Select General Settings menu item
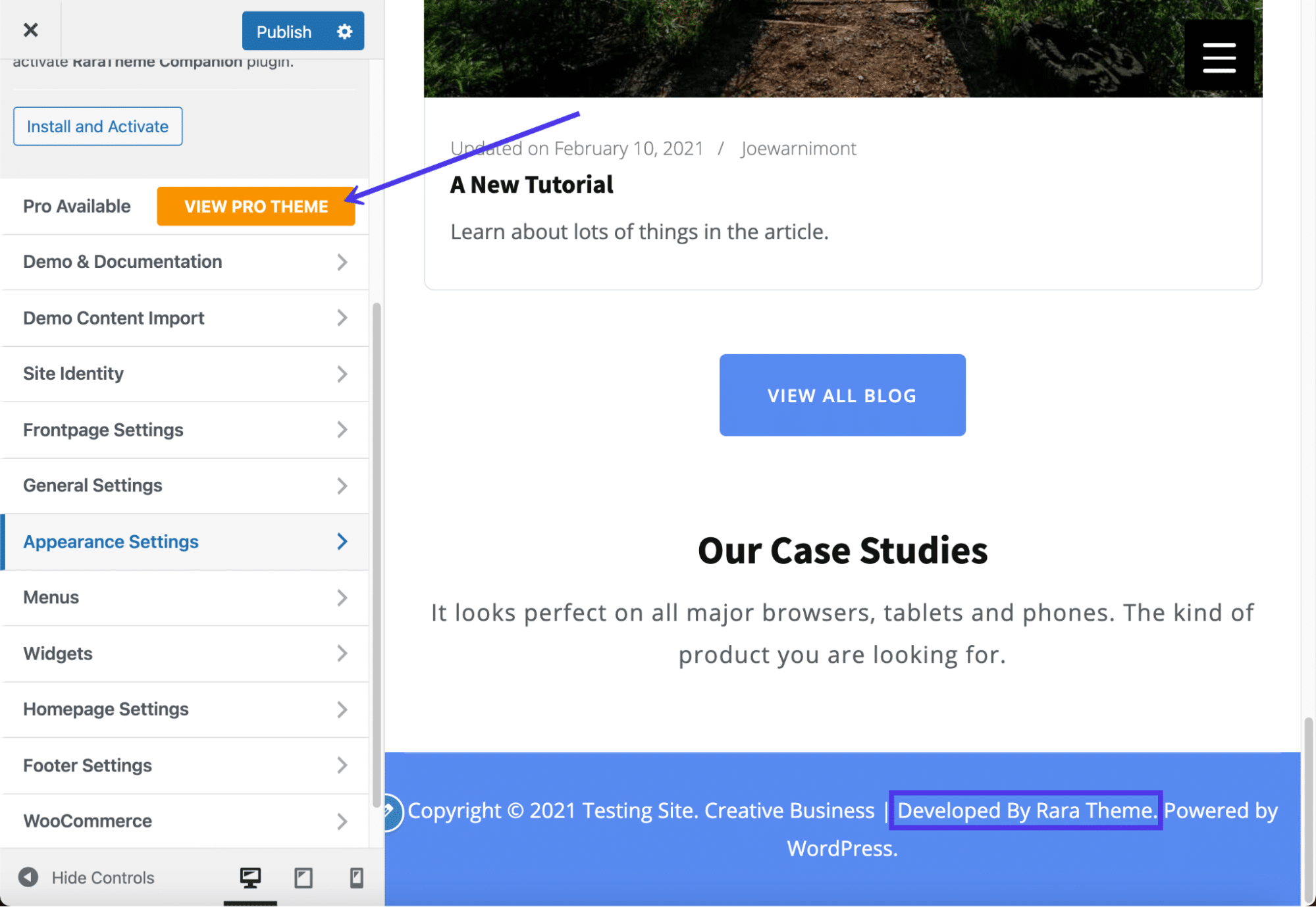This screenshot has width=1316, height=907. [184, 485]
